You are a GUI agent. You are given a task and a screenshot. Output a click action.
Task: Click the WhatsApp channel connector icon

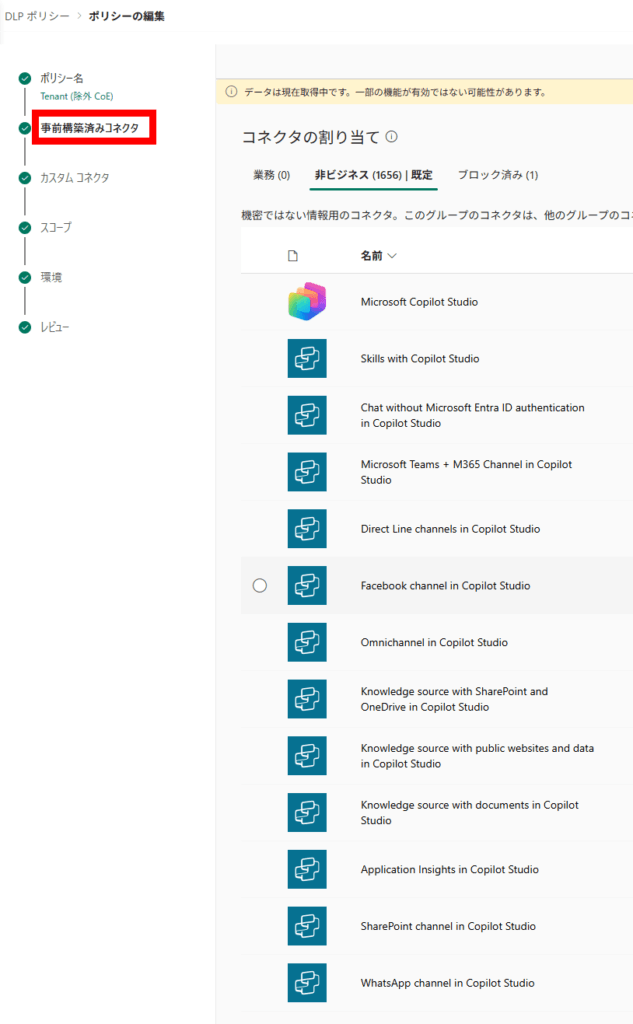coord(307,983)
